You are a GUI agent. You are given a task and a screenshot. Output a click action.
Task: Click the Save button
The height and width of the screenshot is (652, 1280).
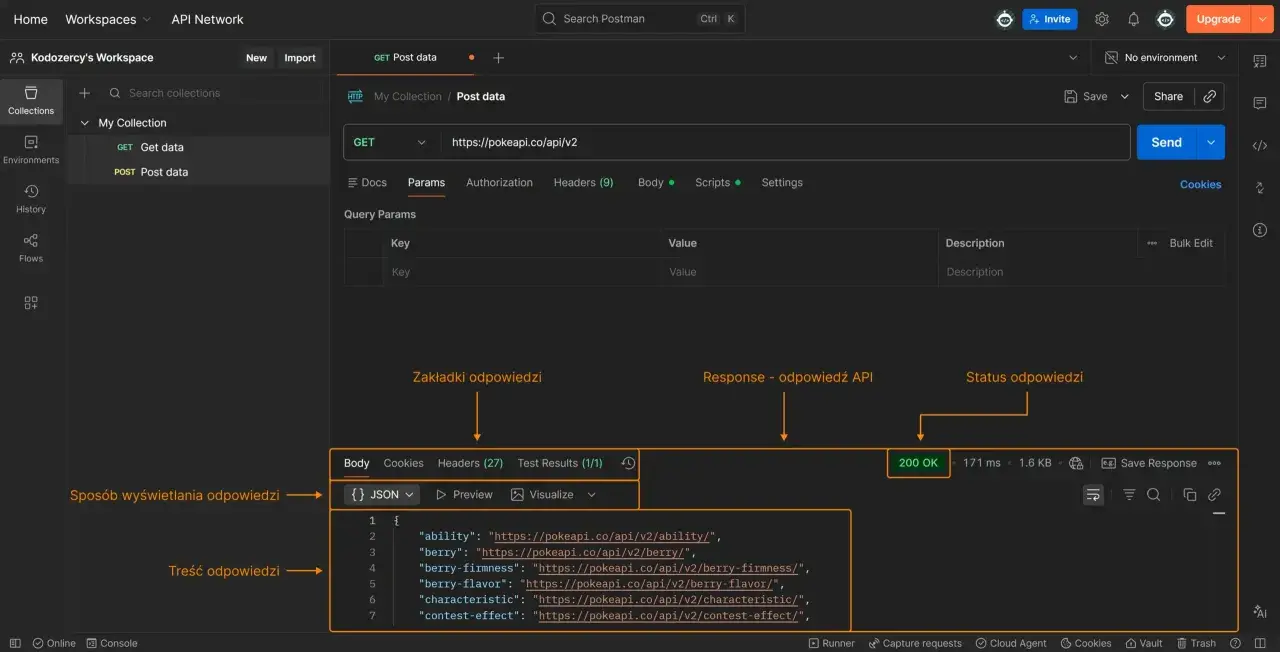[1086, 96]
